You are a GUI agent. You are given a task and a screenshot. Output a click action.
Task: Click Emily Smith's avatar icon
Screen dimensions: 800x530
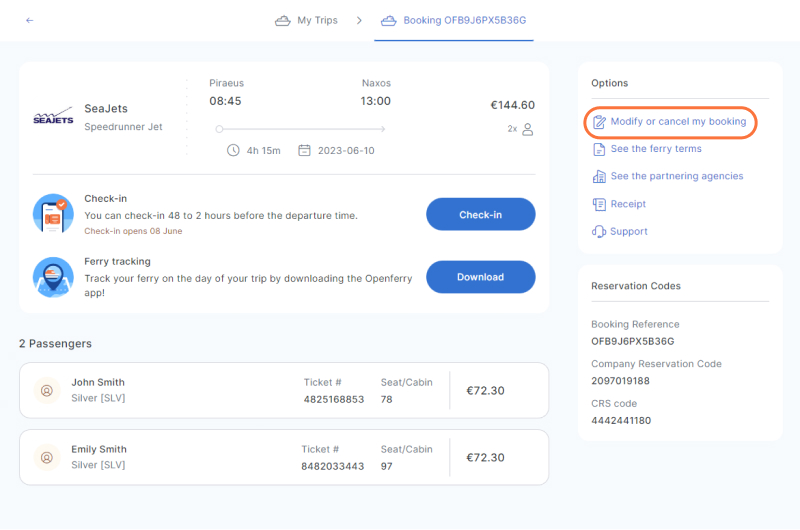(x=46, y=458)
